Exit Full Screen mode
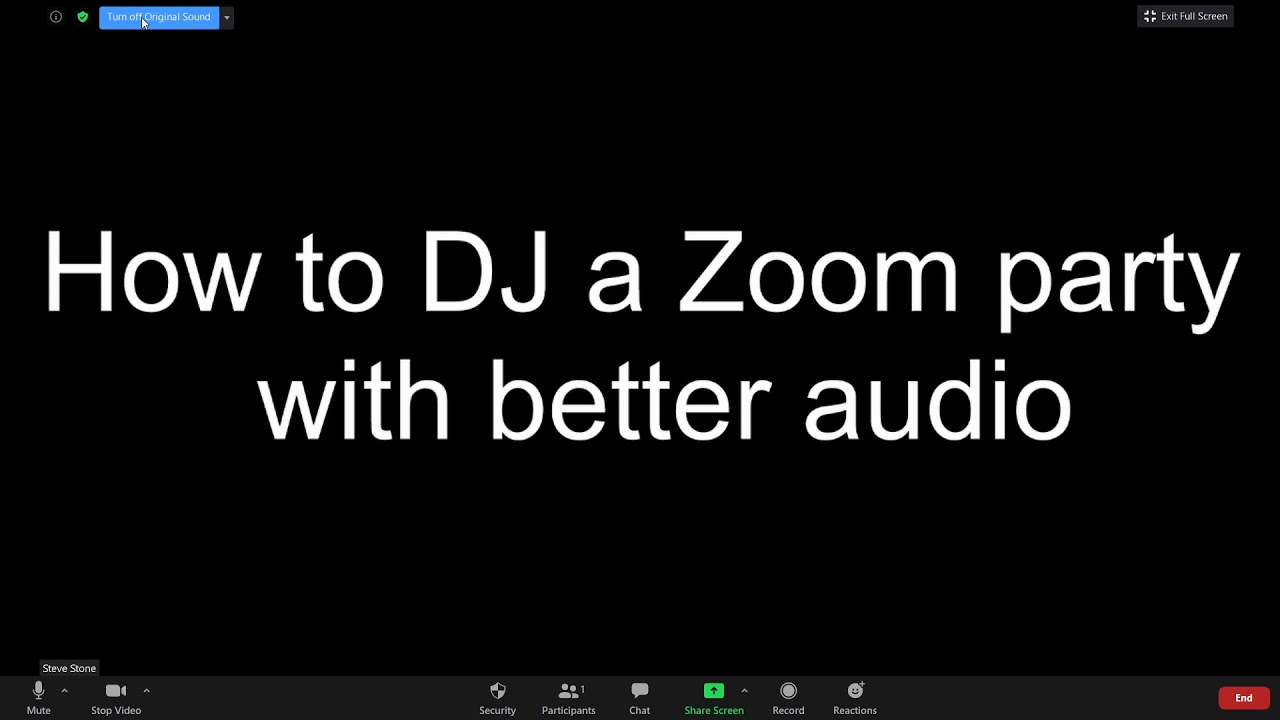The image size is (1280, 720). 1186,16
